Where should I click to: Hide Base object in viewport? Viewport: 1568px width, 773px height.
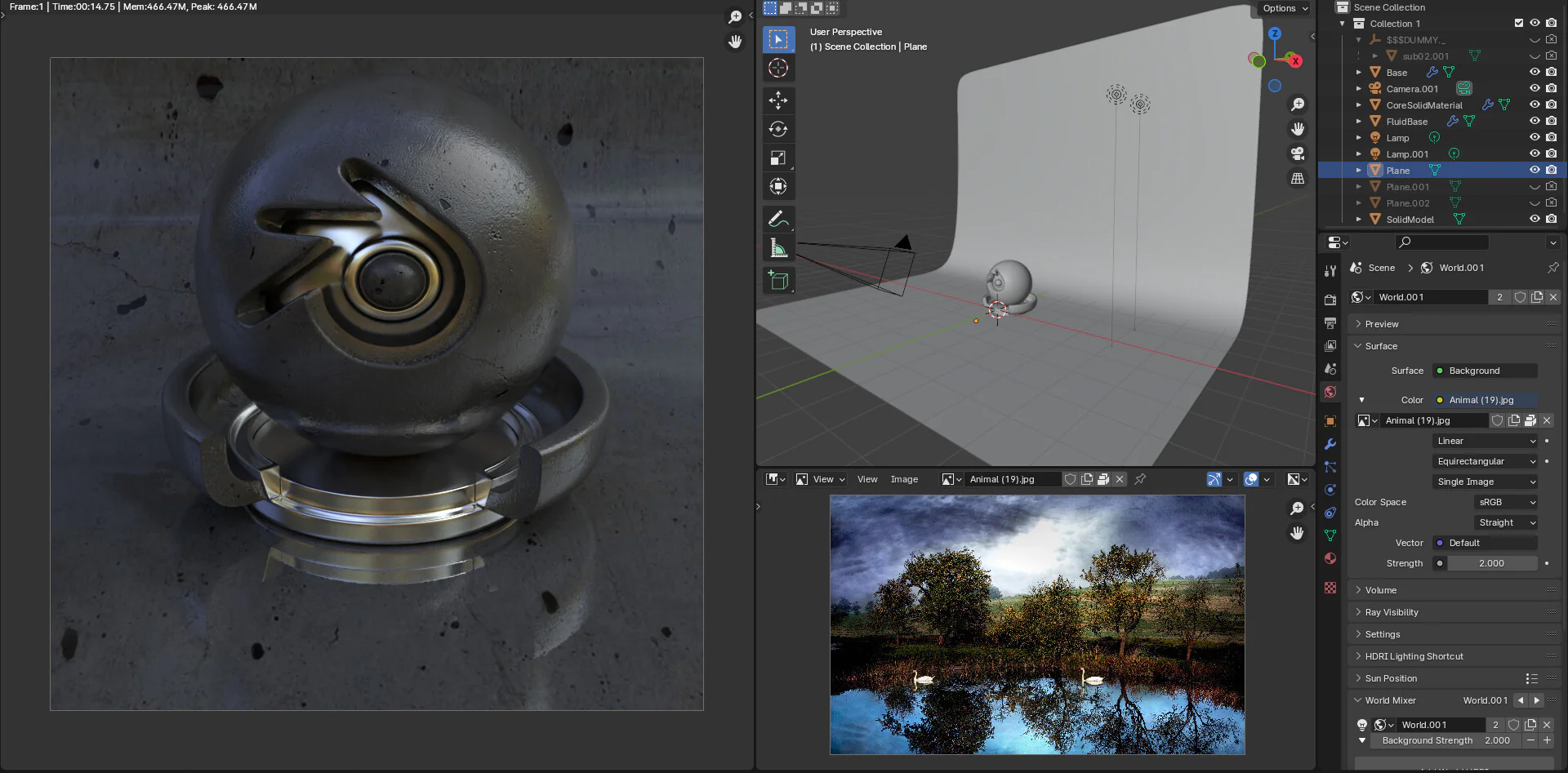tap(1535, 72)
